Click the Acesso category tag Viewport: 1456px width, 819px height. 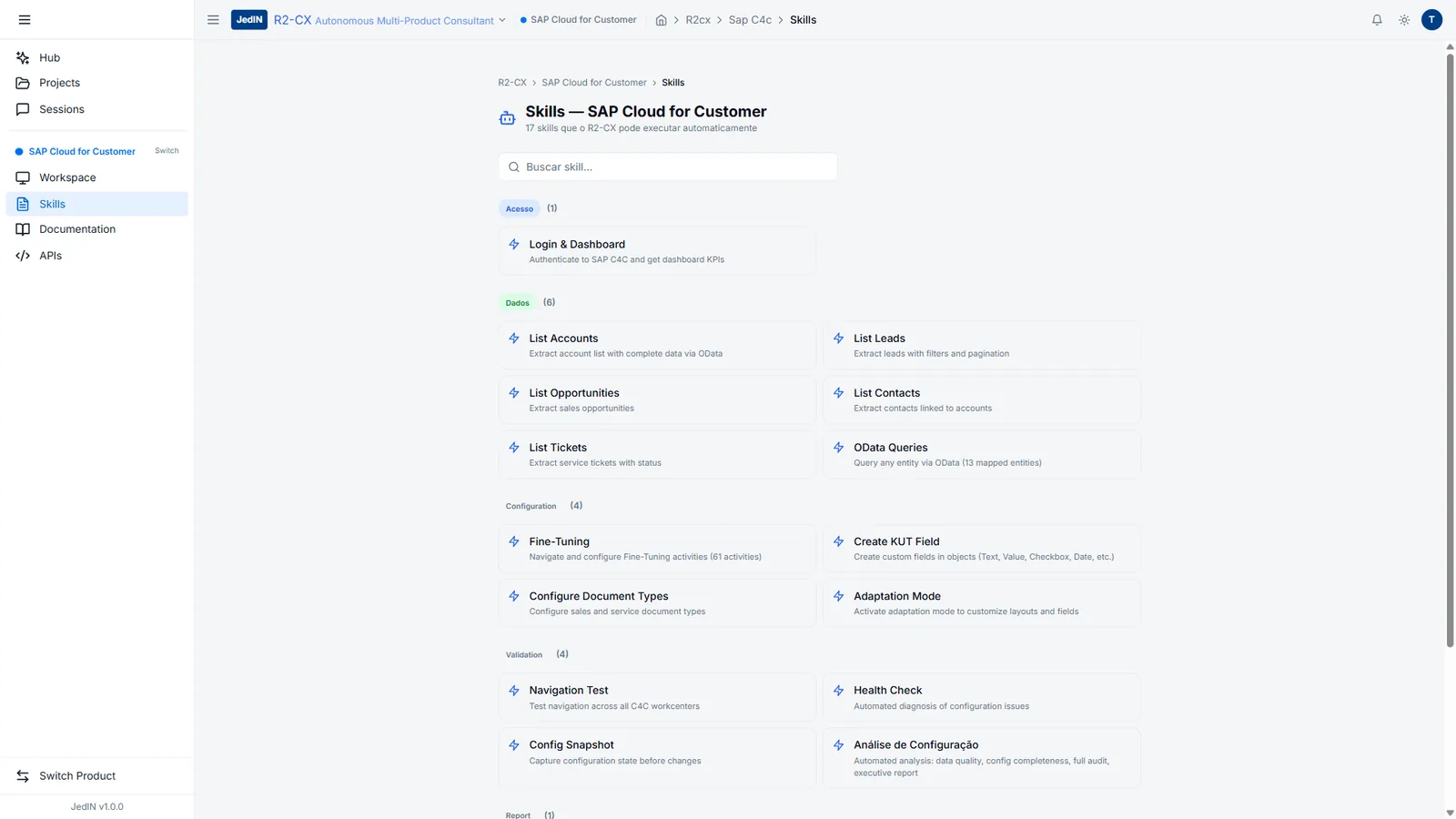(520, 208)
